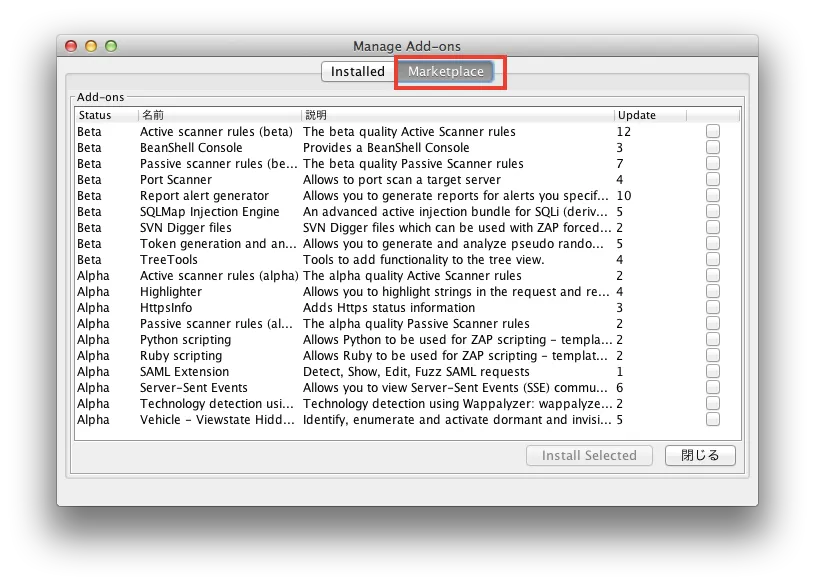Select the SQLMap Injection Engine checkbox

point(713,212)
